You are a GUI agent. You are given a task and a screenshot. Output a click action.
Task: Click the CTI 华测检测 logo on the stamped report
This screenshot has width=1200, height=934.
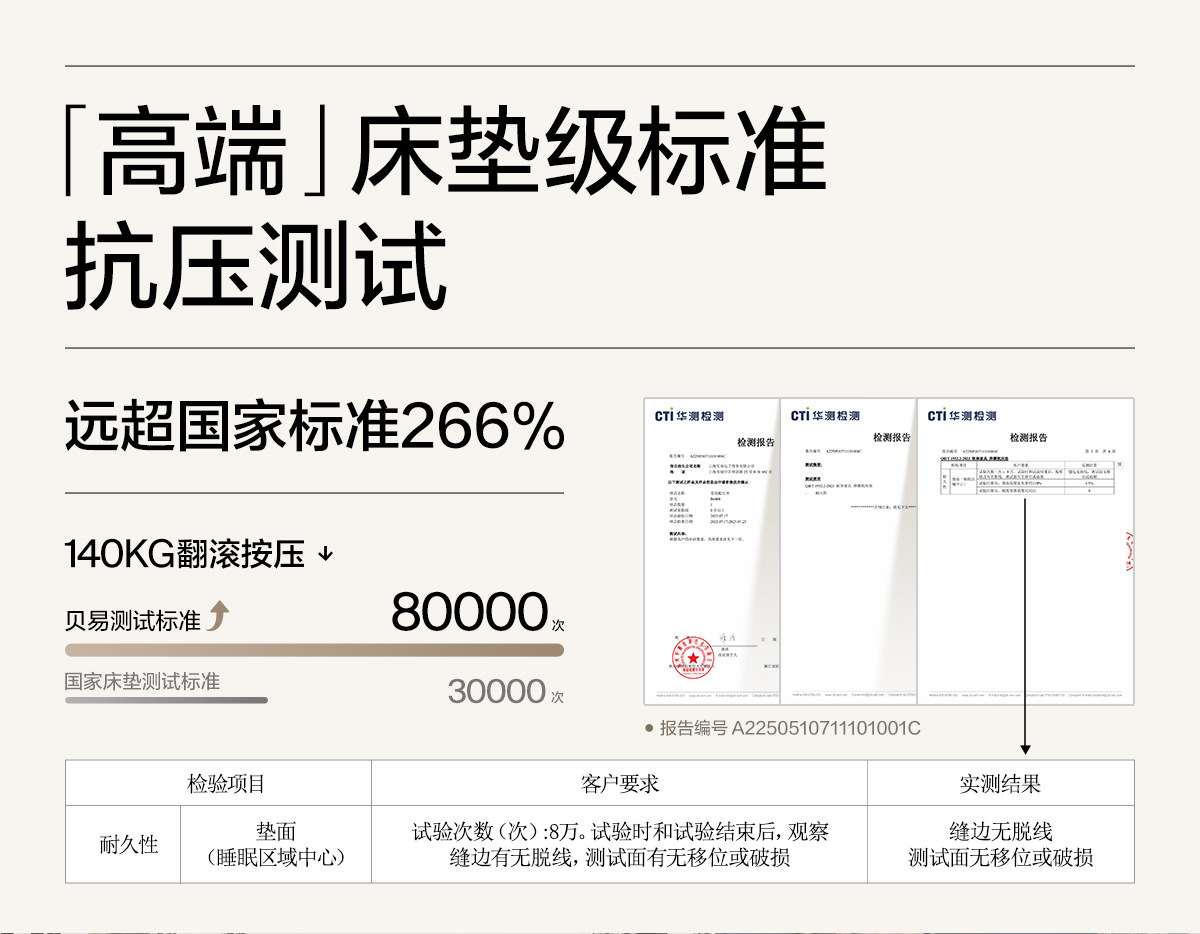click(689, 415)
